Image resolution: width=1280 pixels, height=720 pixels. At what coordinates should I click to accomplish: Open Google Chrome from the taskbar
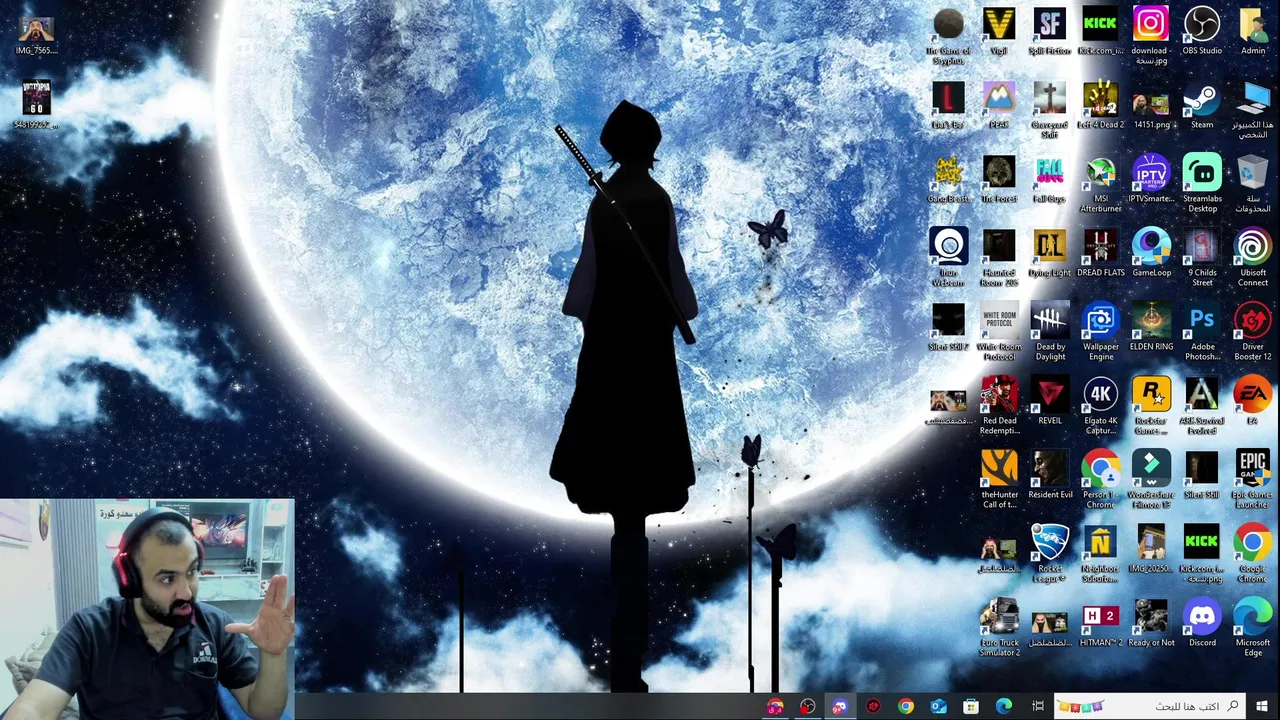click(x=905, y=706)
